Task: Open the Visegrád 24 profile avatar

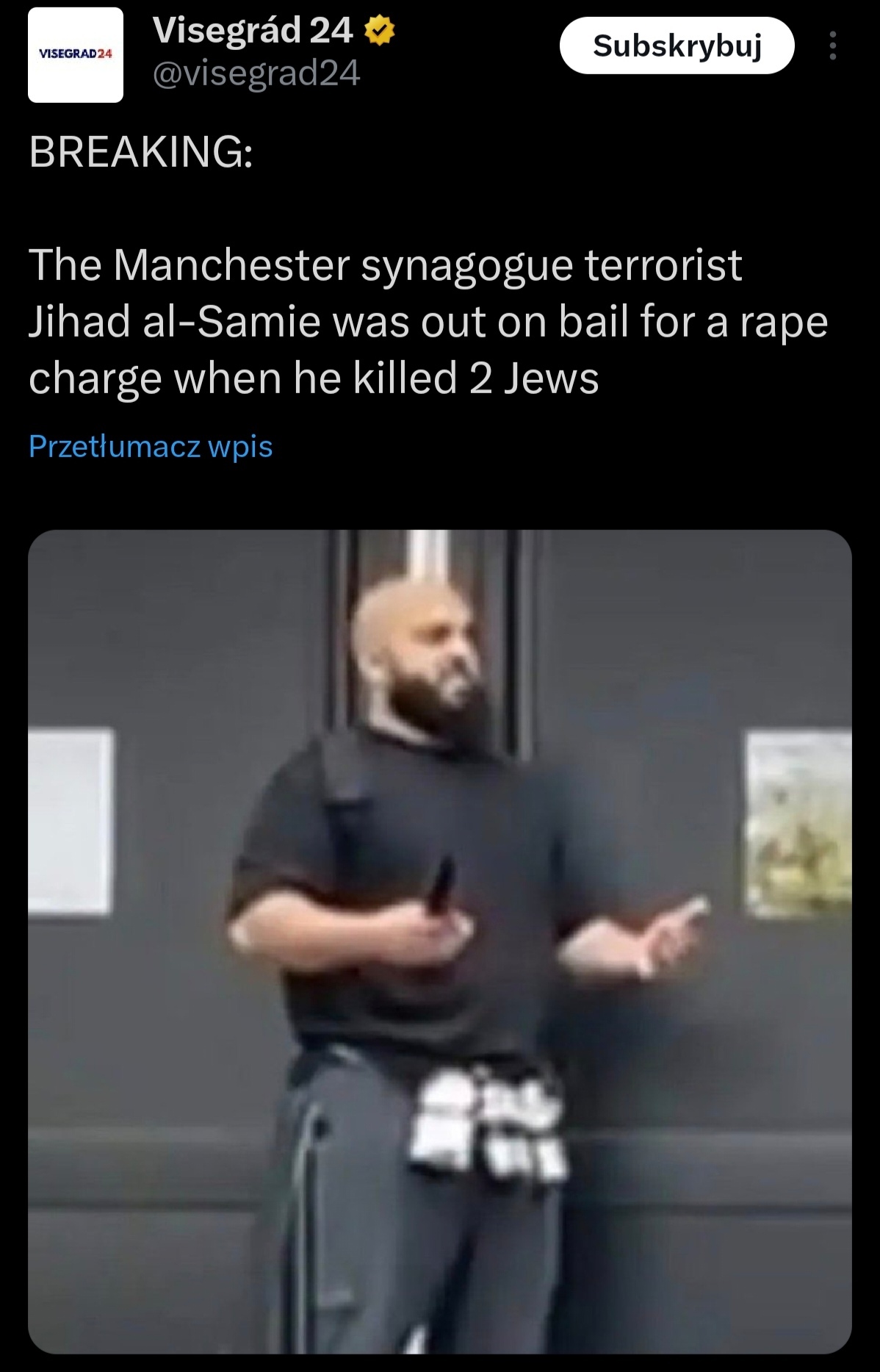Action: 76,54
